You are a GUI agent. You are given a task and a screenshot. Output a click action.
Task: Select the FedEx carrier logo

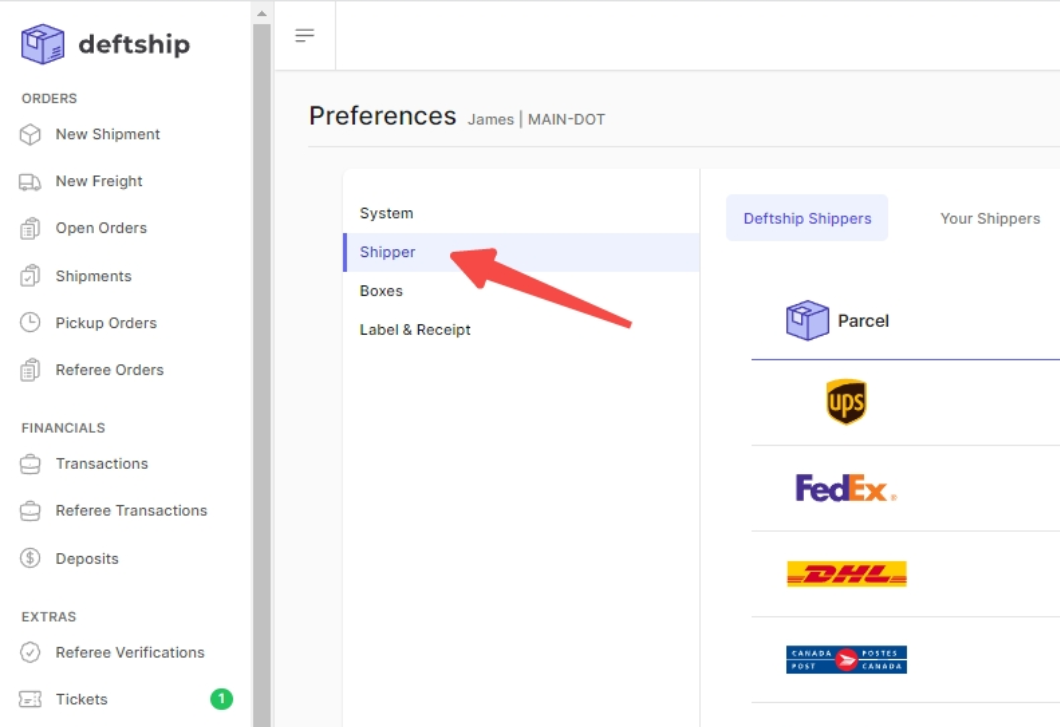click(x=846, y=488)
